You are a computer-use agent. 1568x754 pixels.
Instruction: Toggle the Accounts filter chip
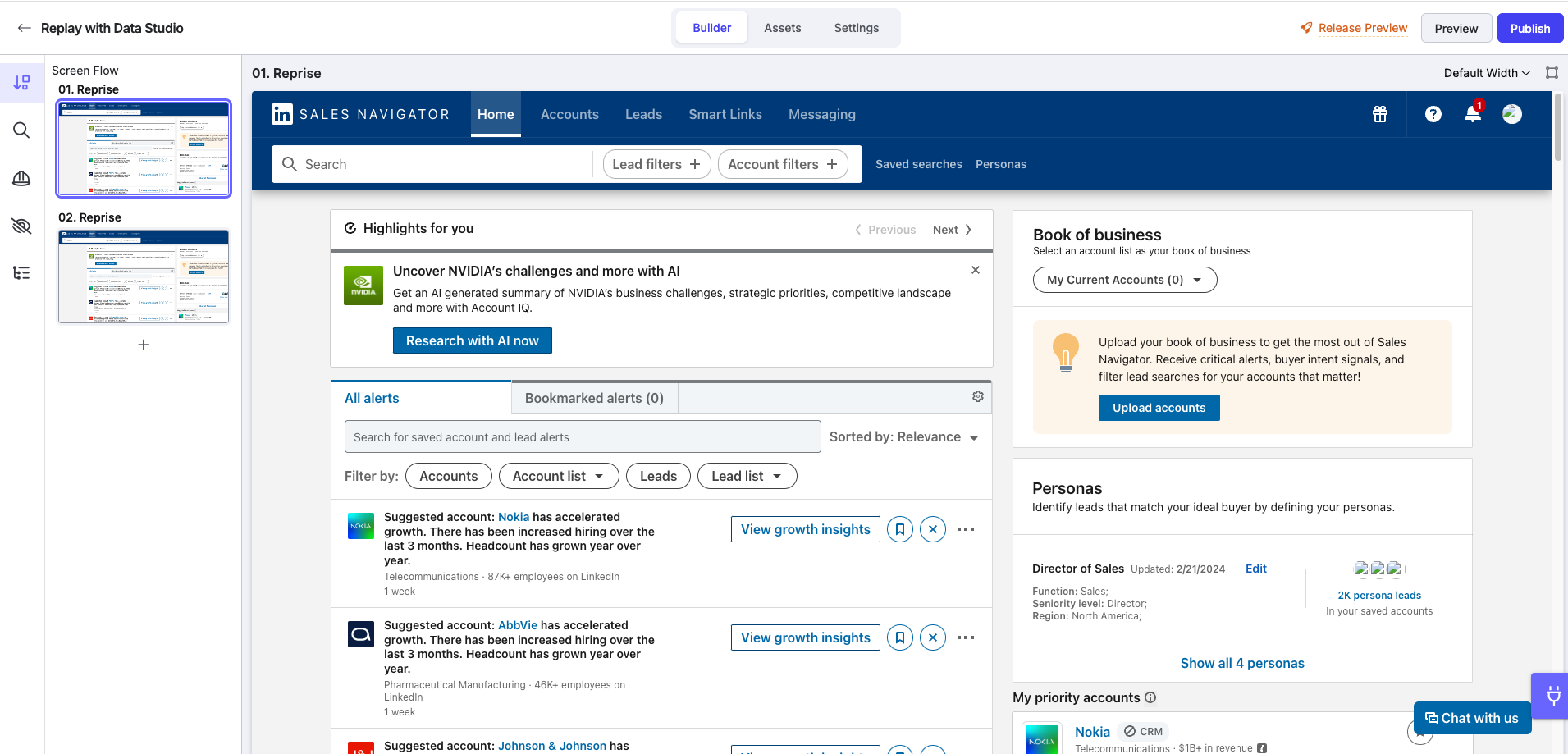[x=448, y=476]
